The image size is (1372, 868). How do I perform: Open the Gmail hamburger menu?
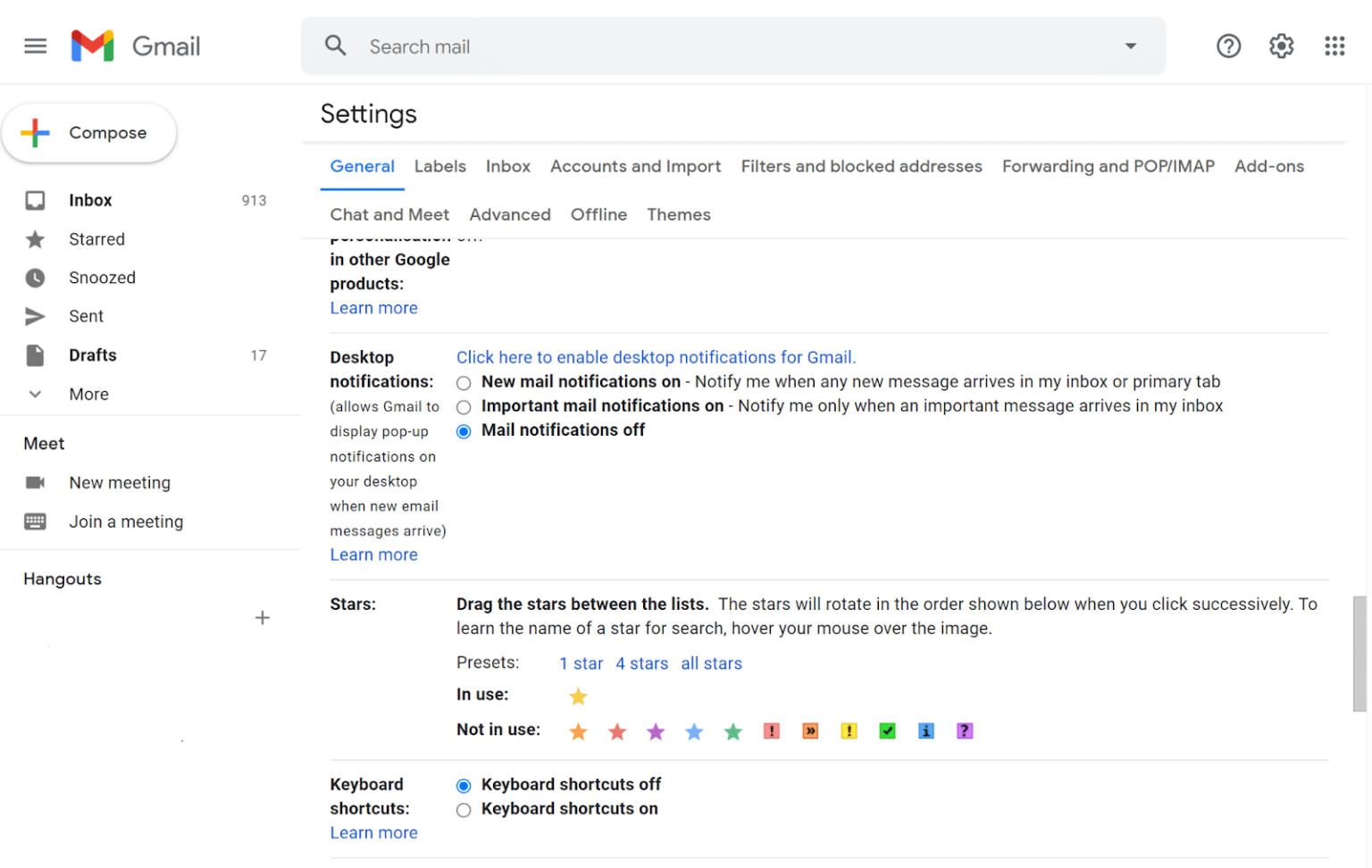35,46
